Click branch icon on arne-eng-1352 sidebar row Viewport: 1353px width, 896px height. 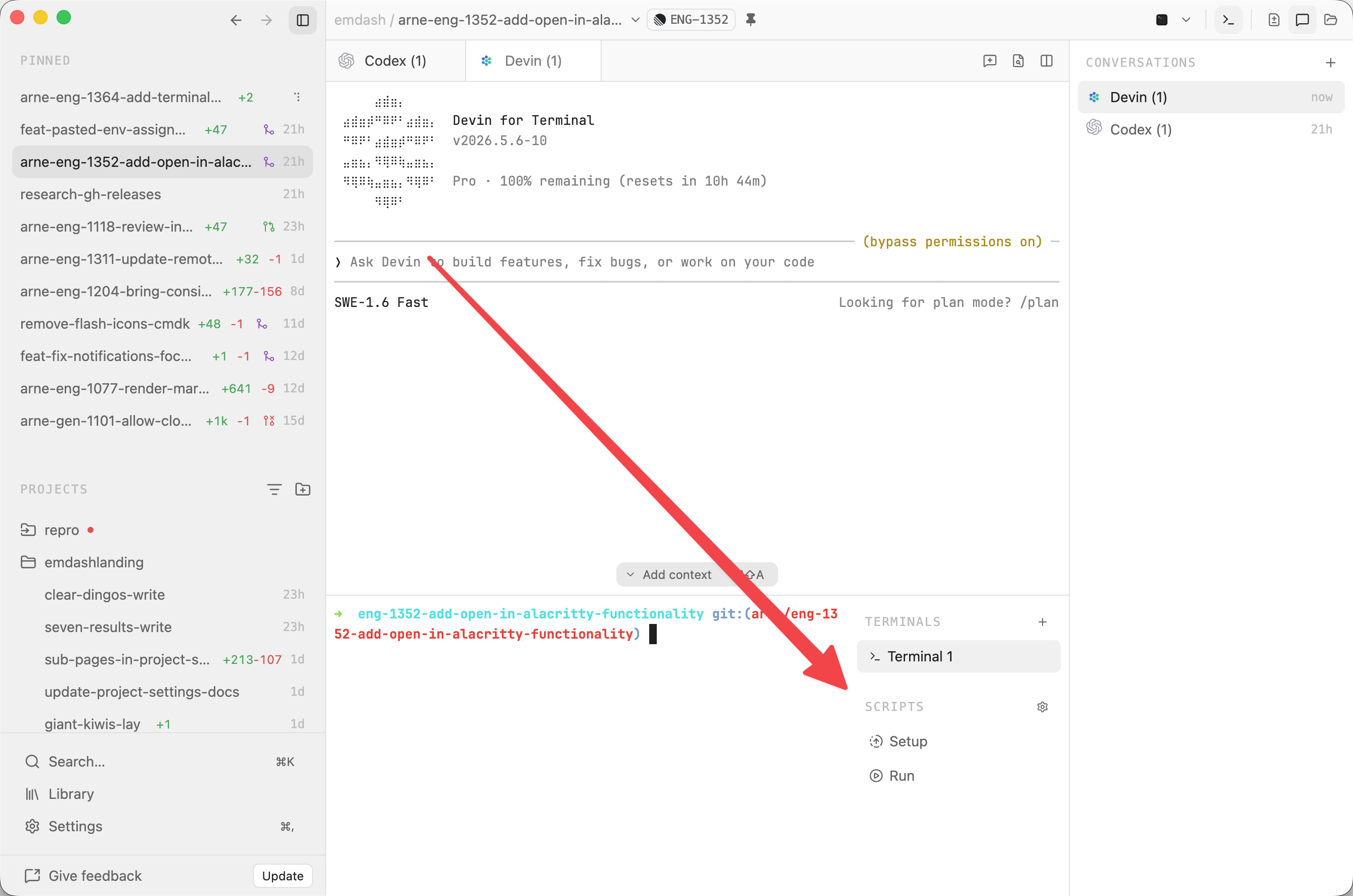click(268, 162)
